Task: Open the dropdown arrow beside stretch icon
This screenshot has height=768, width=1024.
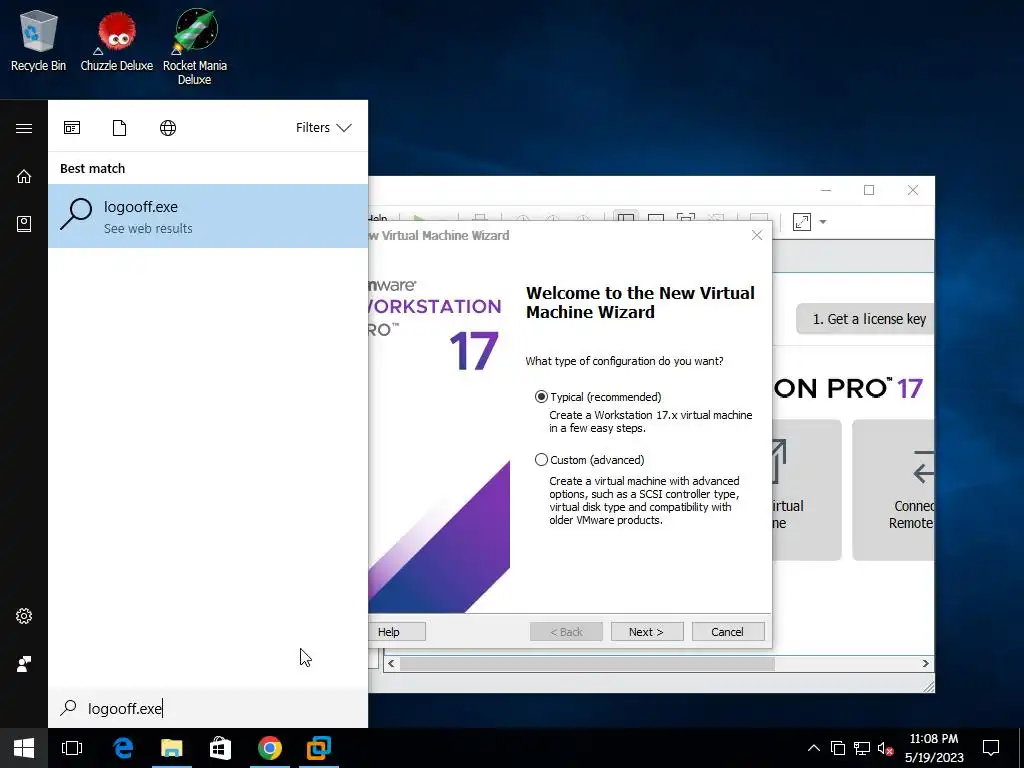Action: pos(823,222)
